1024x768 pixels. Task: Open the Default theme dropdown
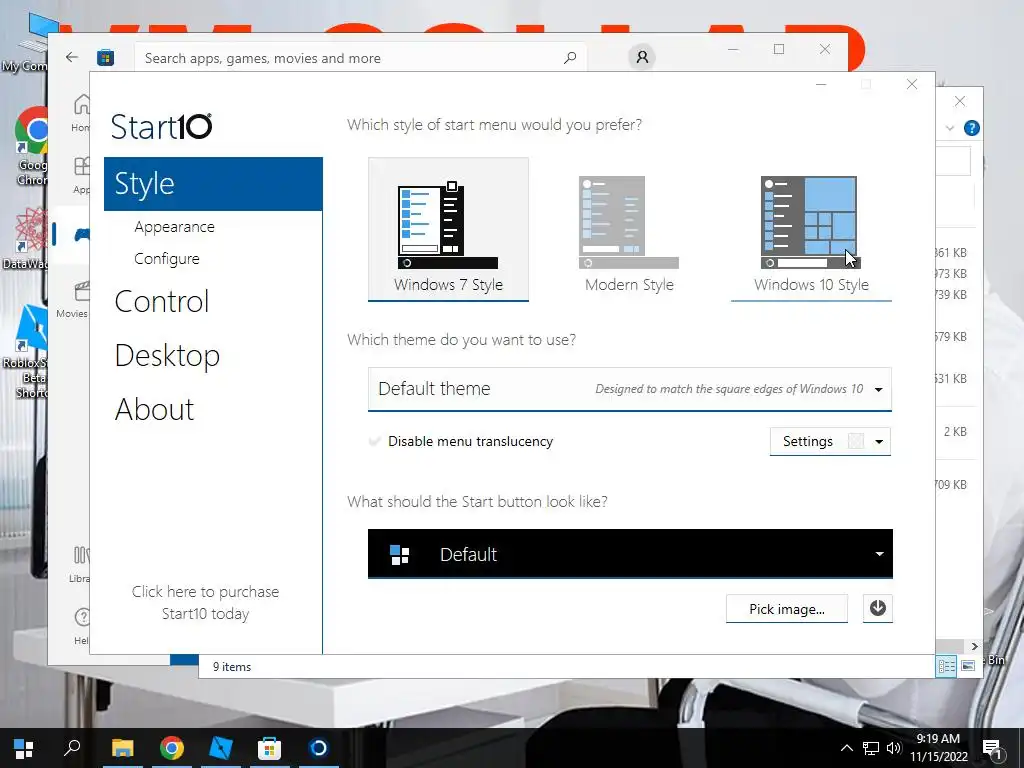(630, 389)
